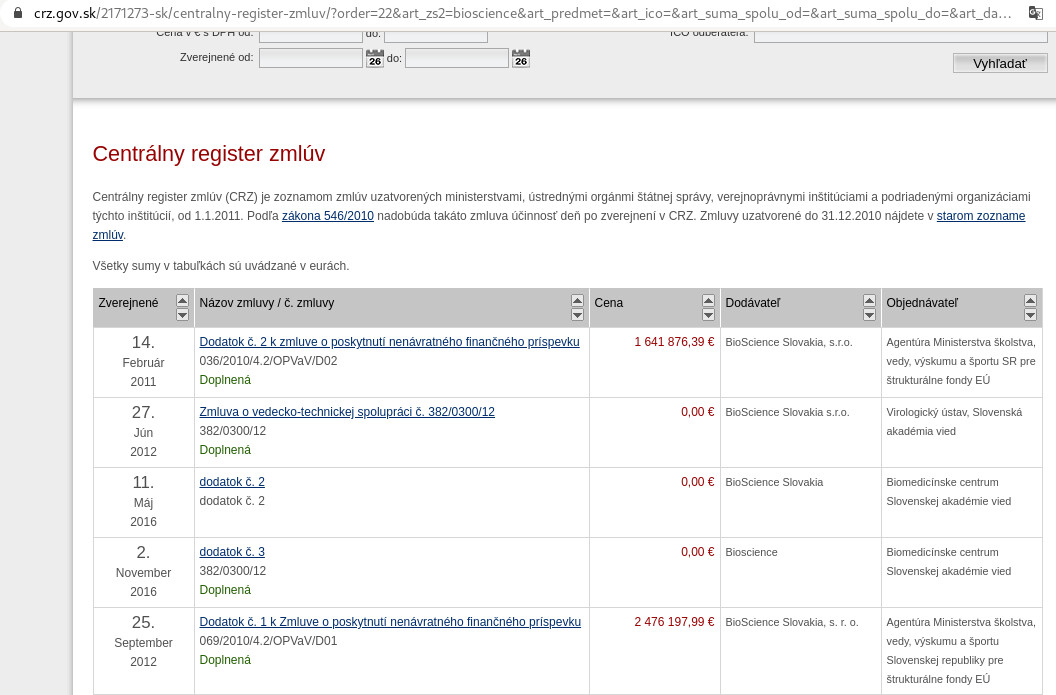Click the translate page icon in address bar
1056x695 pixels.
pyautogui.click(x=1035, y=14)
